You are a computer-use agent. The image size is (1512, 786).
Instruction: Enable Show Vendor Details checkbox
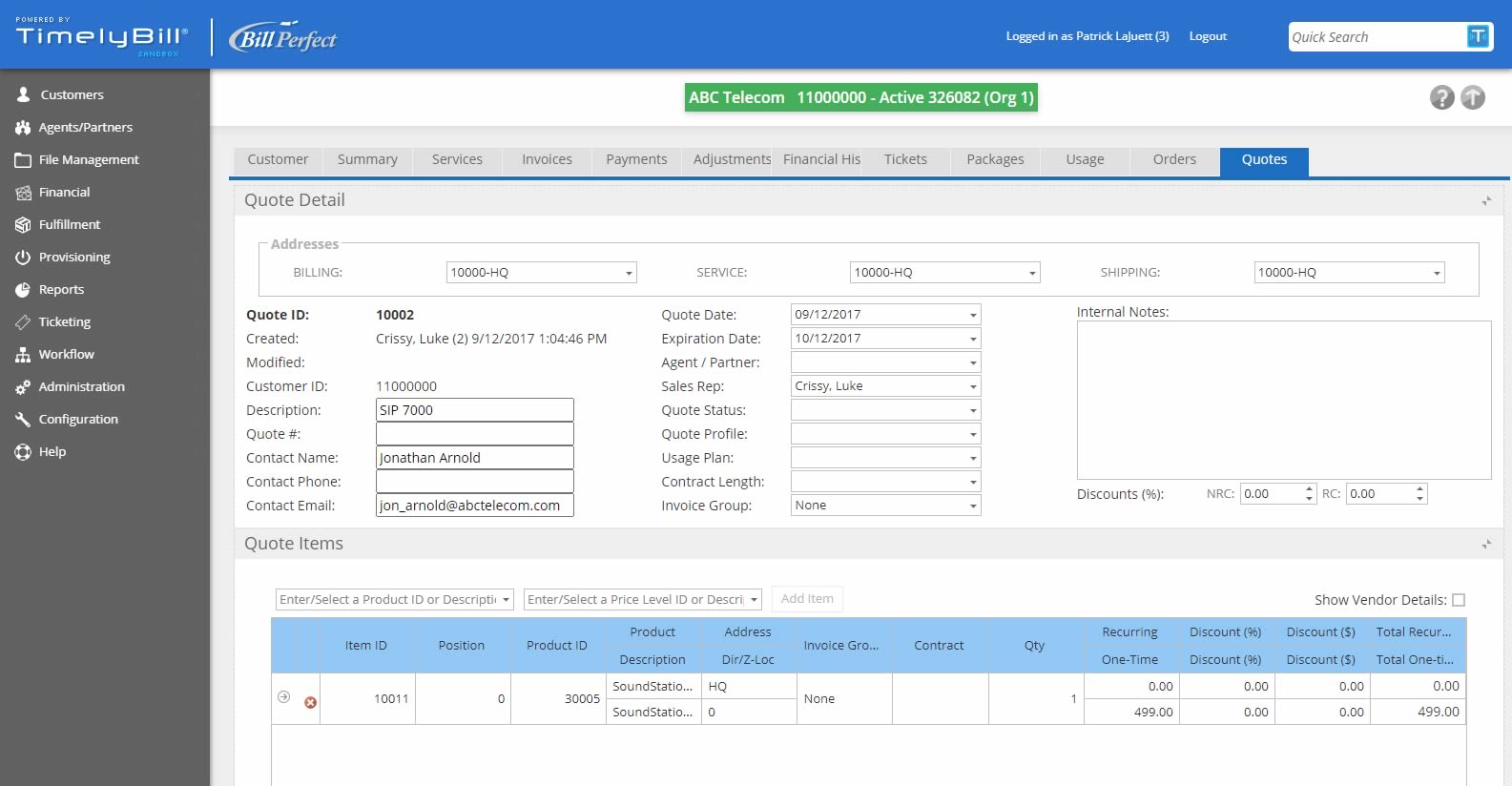pos(1459,600)
